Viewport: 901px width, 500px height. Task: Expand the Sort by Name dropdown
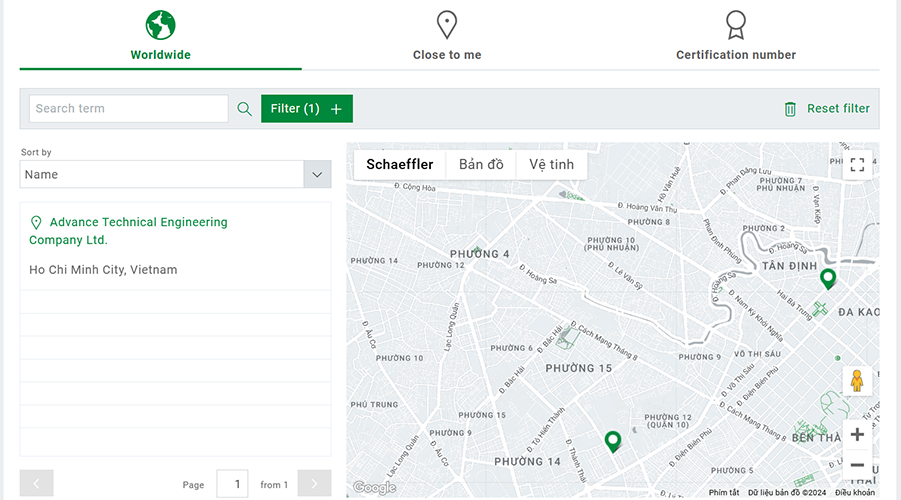pyautogui.click(x=175, y=174)
